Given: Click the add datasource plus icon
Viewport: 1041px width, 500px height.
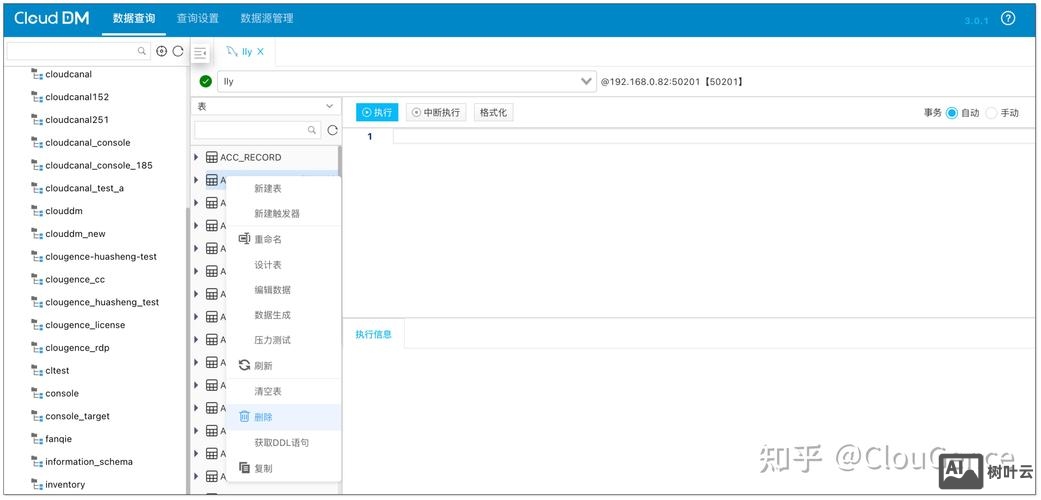Looking at the screenshot, I should [161, 51].
